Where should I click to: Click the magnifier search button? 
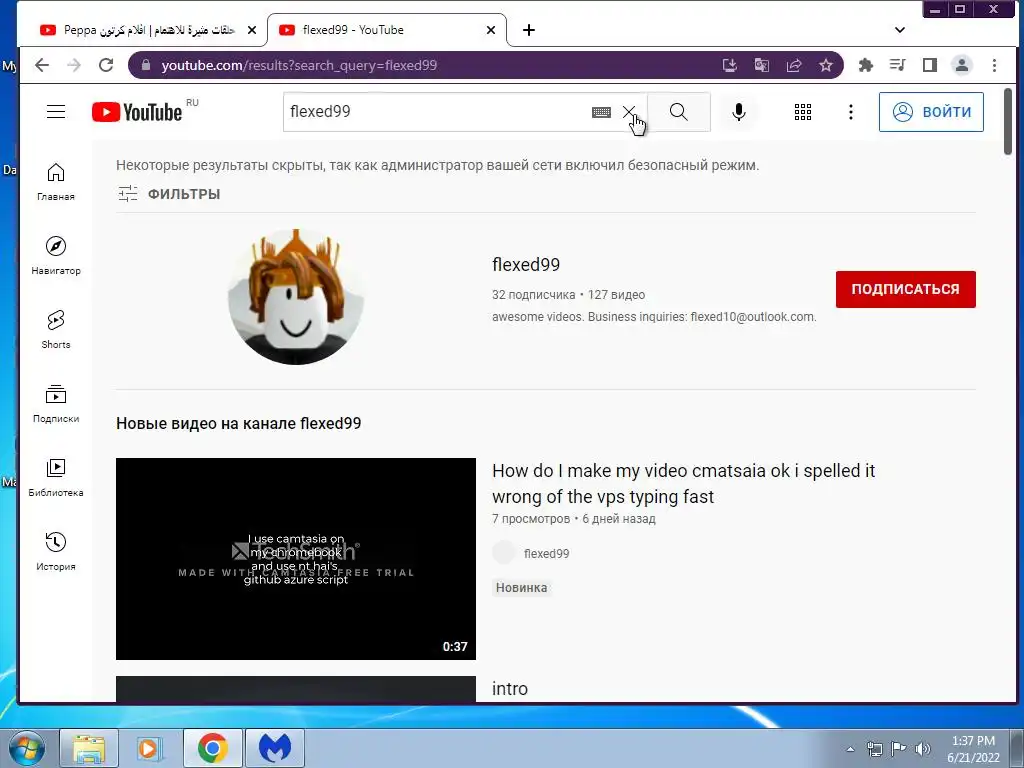[x=679, y=112]
